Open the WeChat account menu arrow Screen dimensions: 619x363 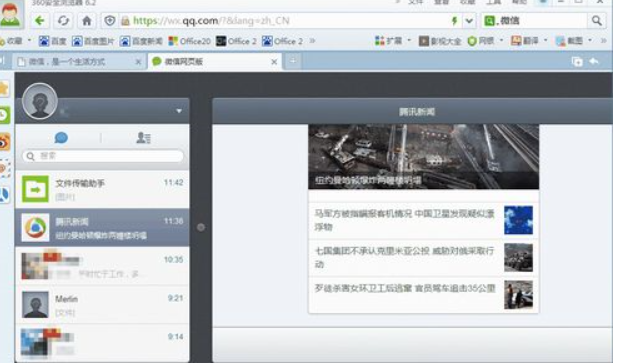(179, 111)
